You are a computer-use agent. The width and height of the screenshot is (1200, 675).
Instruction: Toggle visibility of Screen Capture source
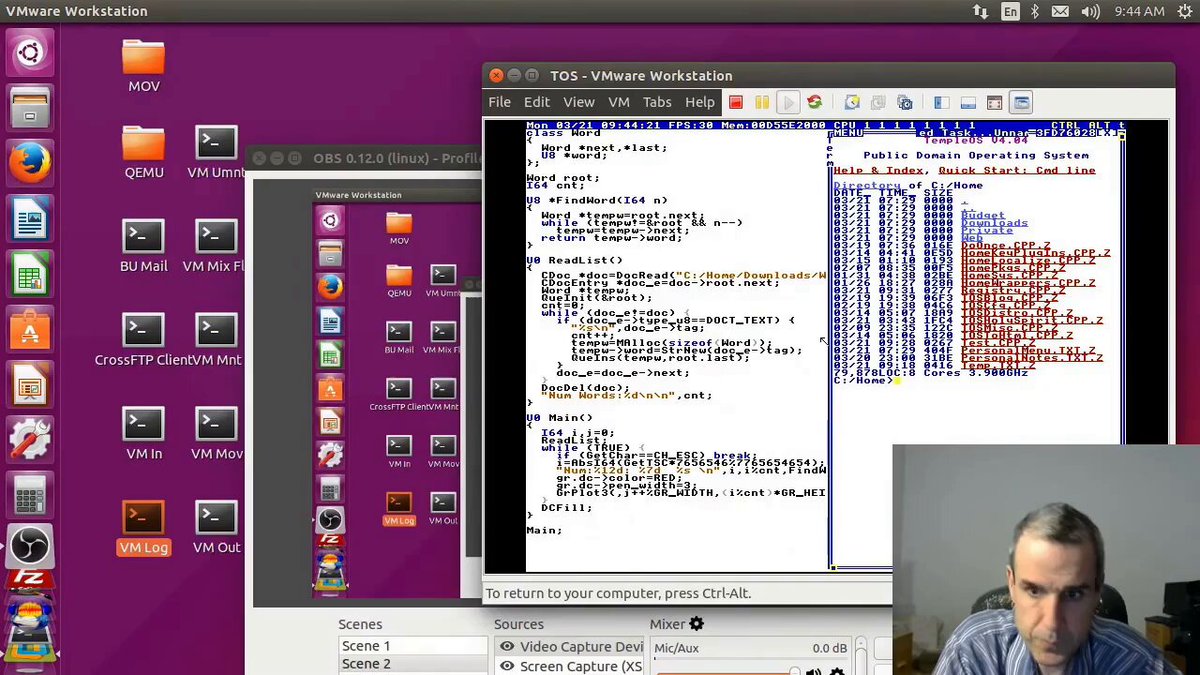tap(507, 666)
